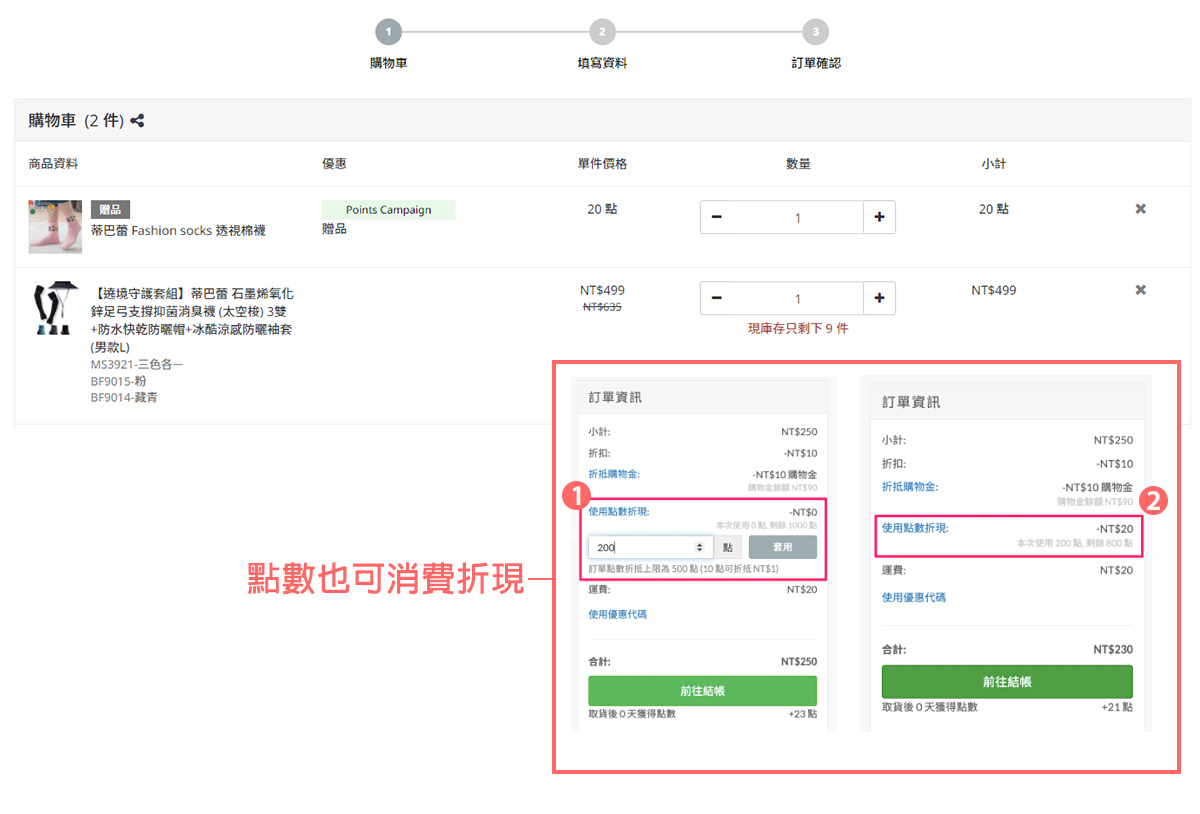Image resolution: width=1200 pixels, height=814 pixels.
Task: Increase quantity of the NT$499 bundle
Action: click(x=879, y=298)
